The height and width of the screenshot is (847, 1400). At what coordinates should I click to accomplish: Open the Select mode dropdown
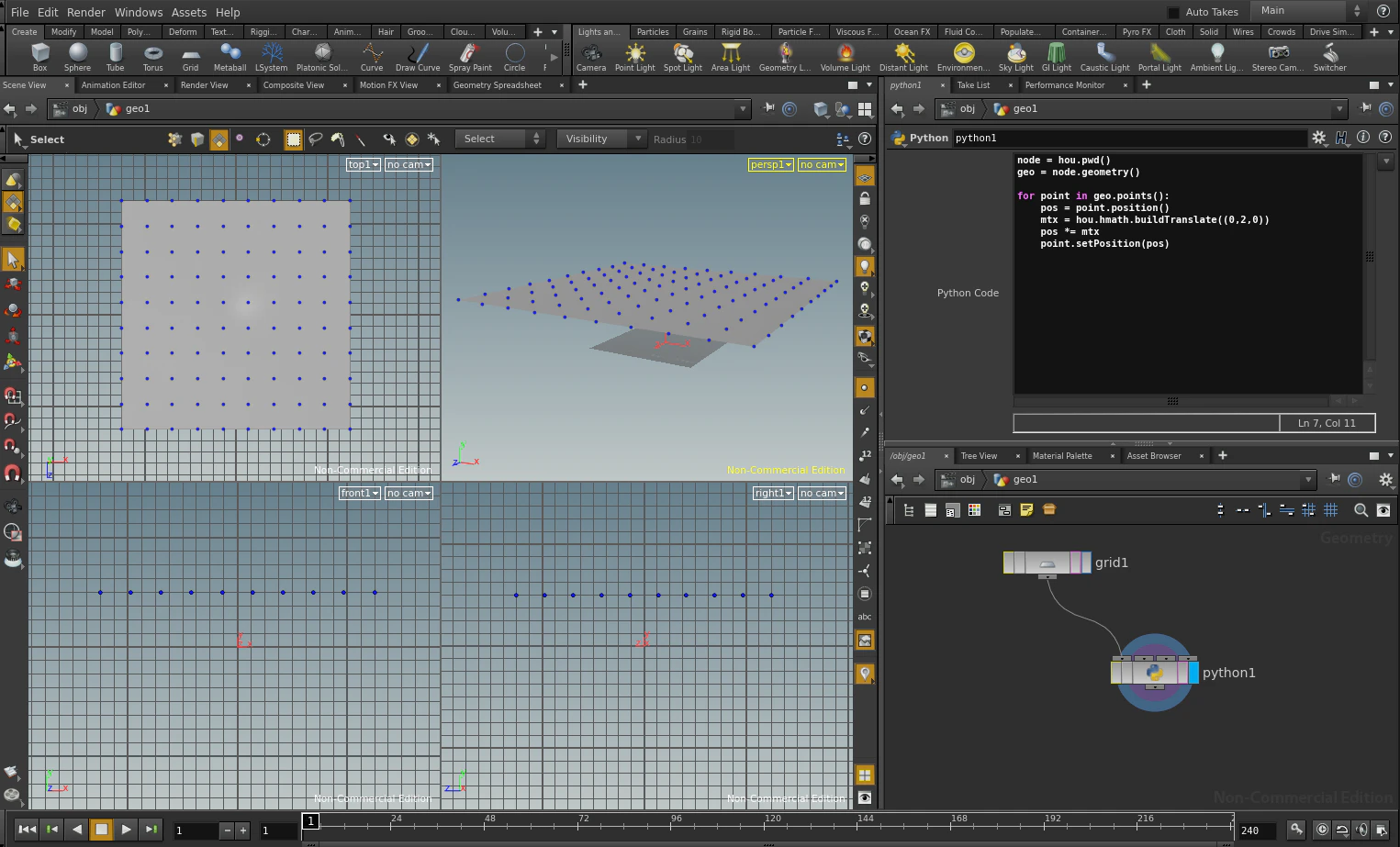pyautogui.click(x=501, y=139)
